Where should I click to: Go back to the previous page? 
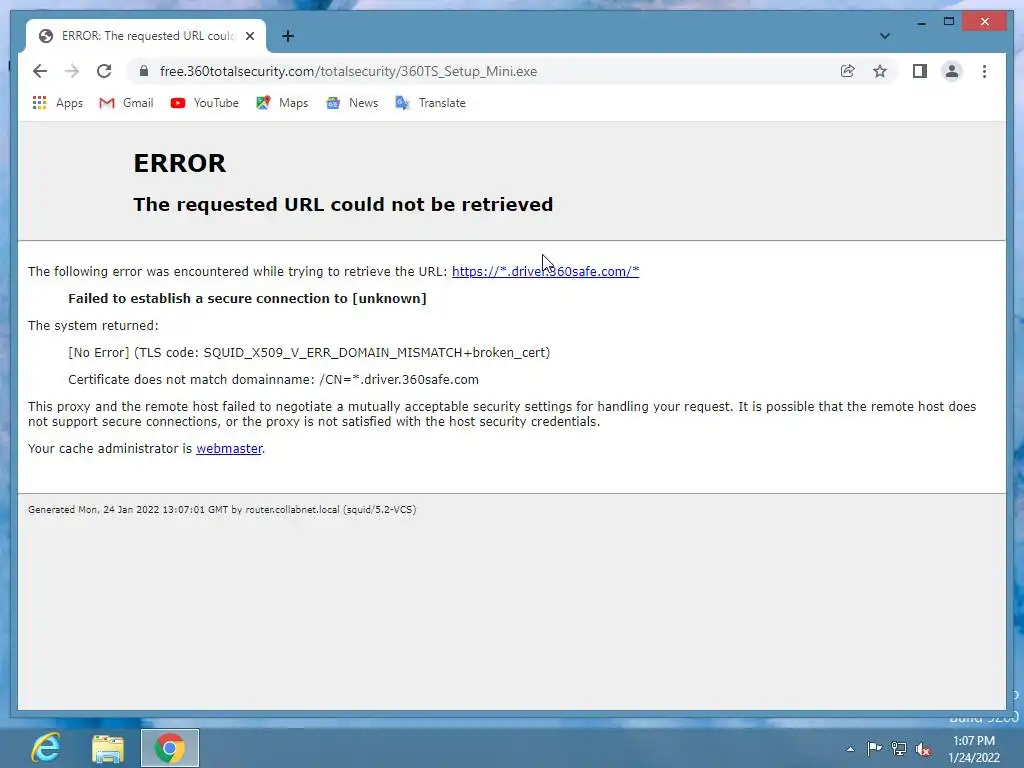pos(40,71)
